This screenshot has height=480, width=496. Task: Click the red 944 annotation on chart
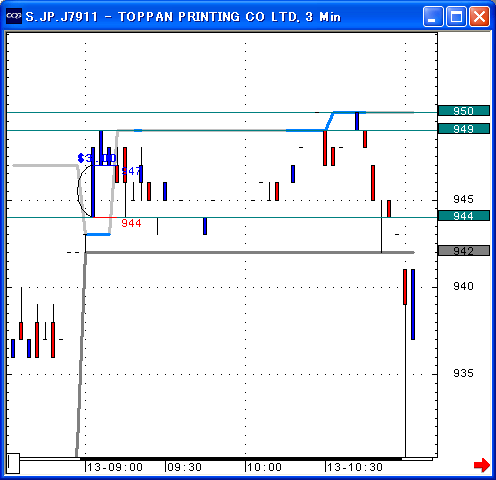click(131, 223)
